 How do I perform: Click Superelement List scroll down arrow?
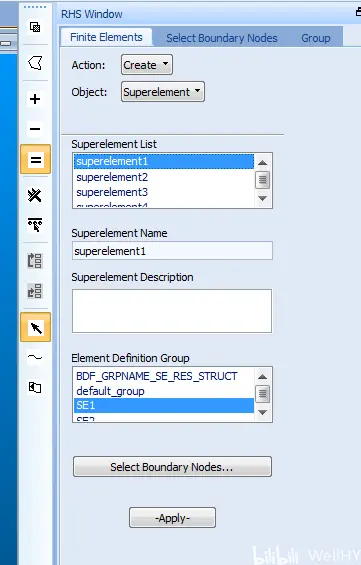pos(263,198)
